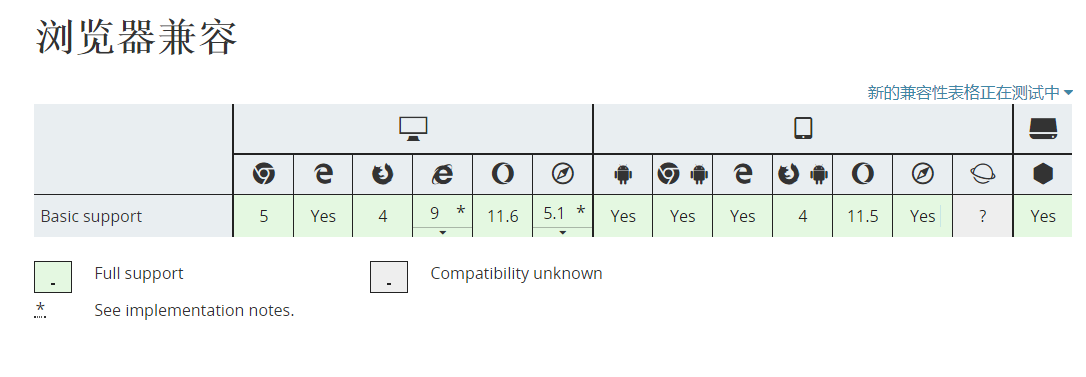Click the Full support legend swatch
This screenshot has height=377, width=1086.
click(x=53, y=277)
